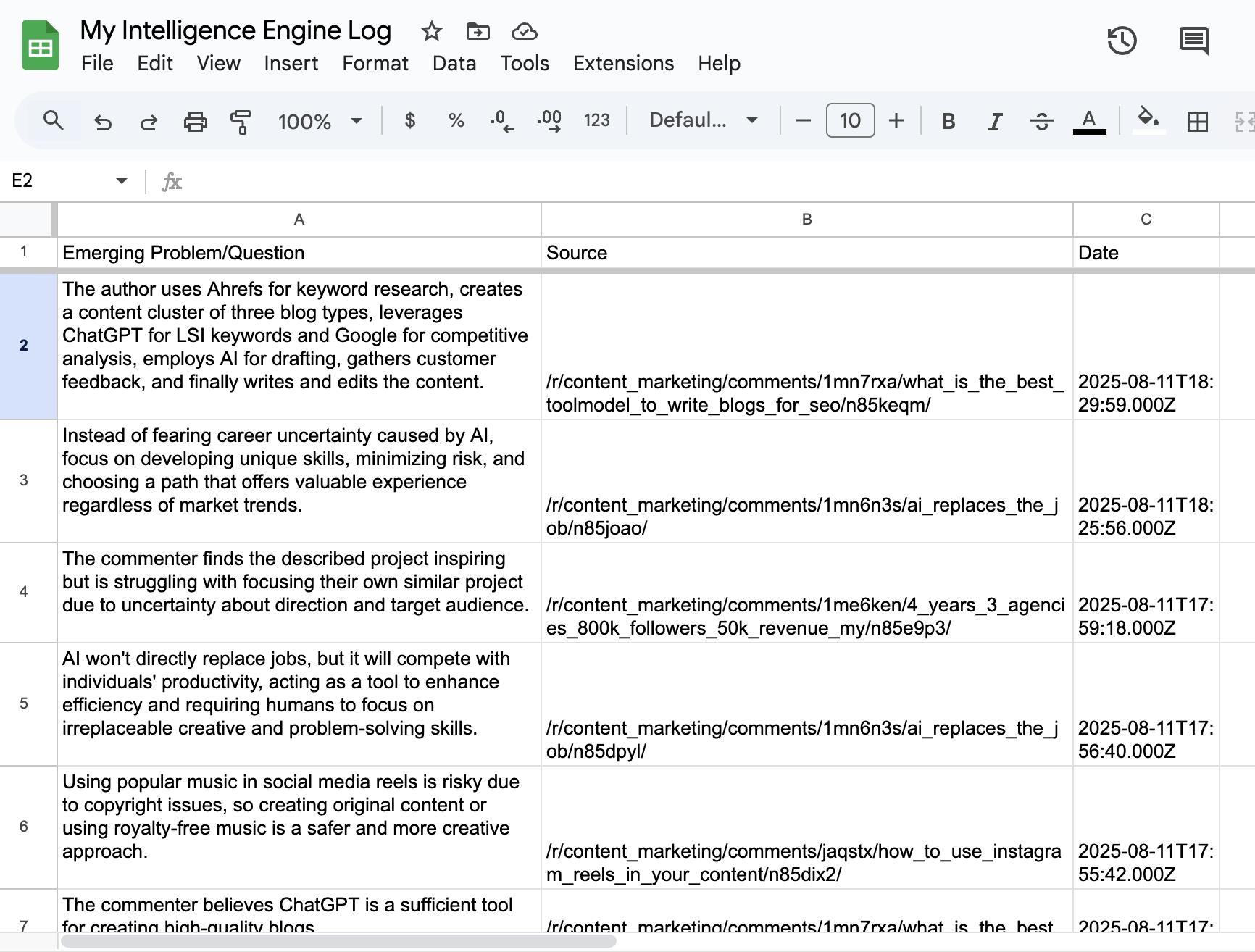Select row 3 header
The width and height of the screenshot is (1255, 952).
(x=28, y=480)
